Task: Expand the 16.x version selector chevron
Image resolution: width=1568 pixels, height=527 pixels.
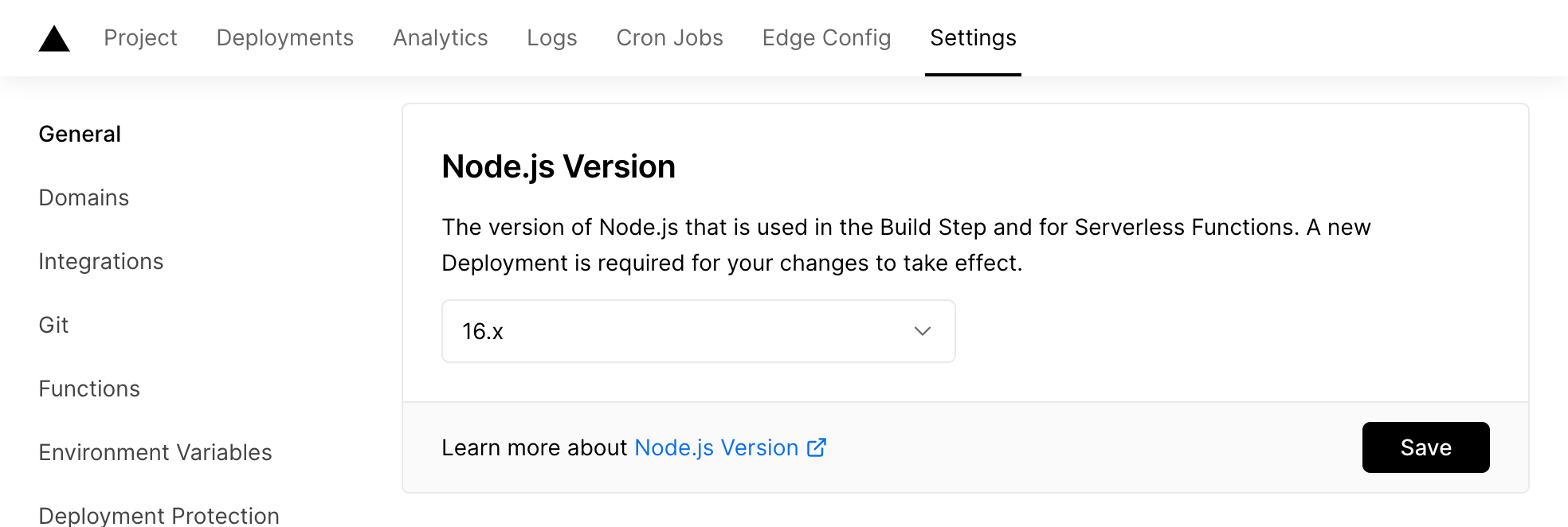Action: click(922, 331)
